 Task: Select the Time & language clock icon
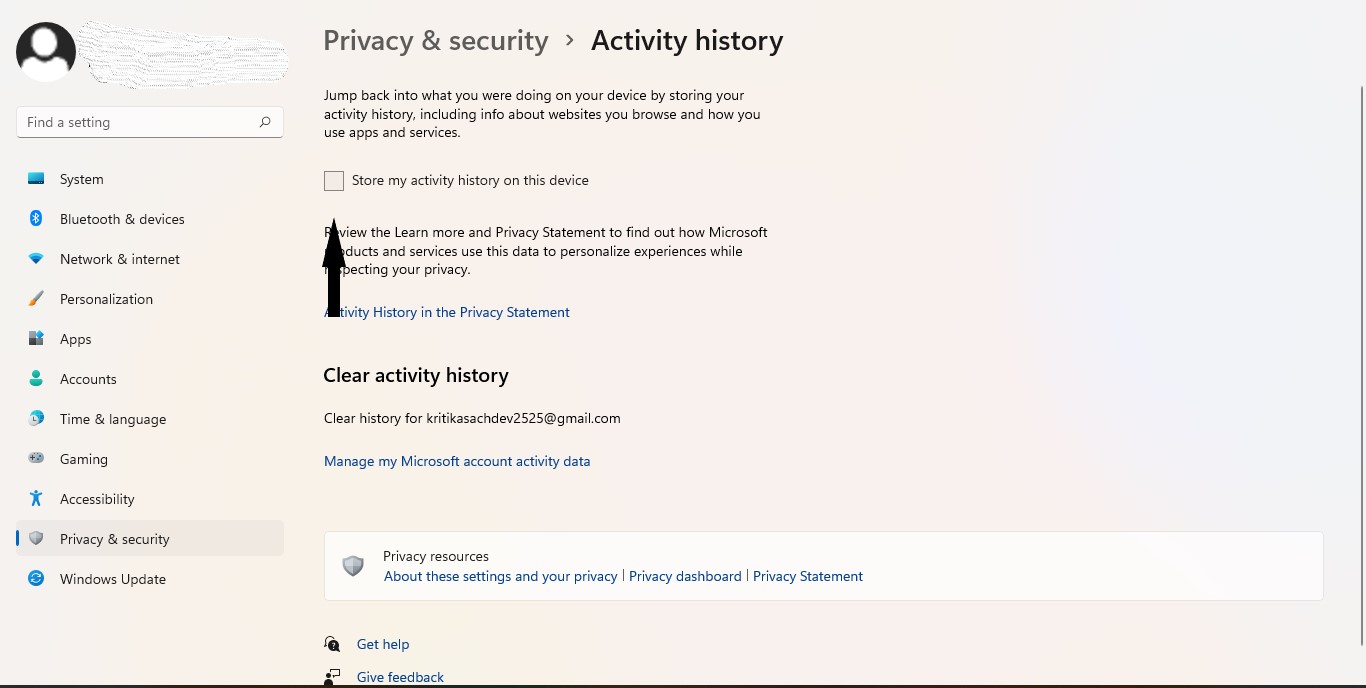pos(36,419)
